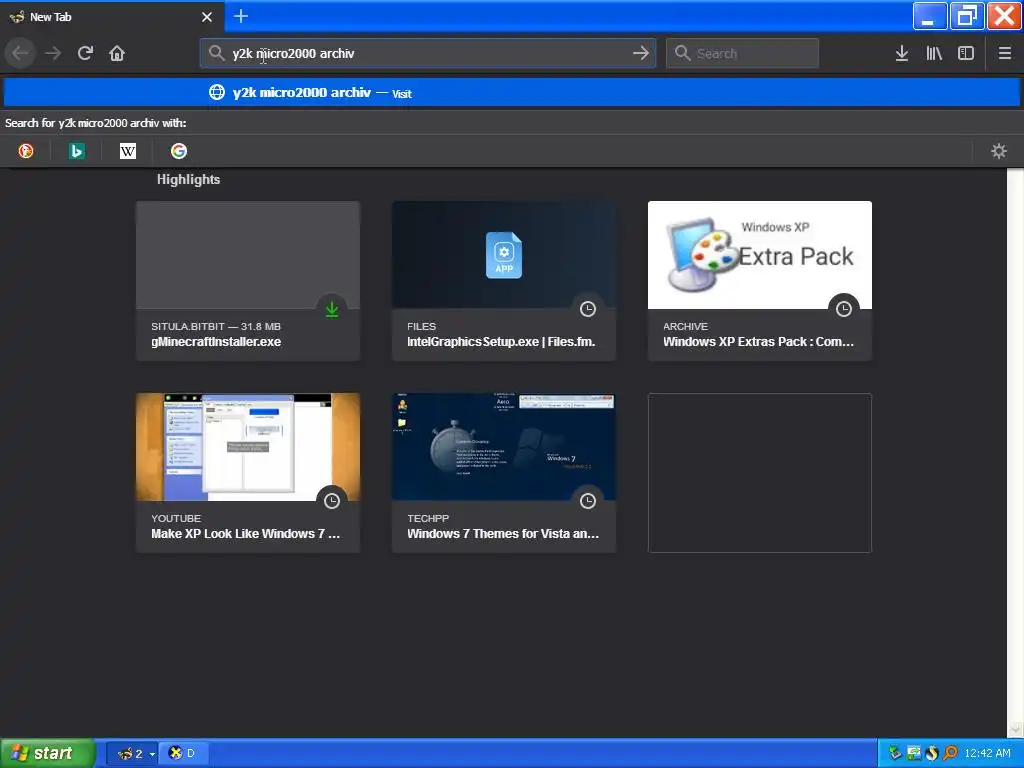Open the gMinecraftInstaller.exe highlight card
Image resolution: width=1024 pixels, height=768 pixels.
pos(248,281)
